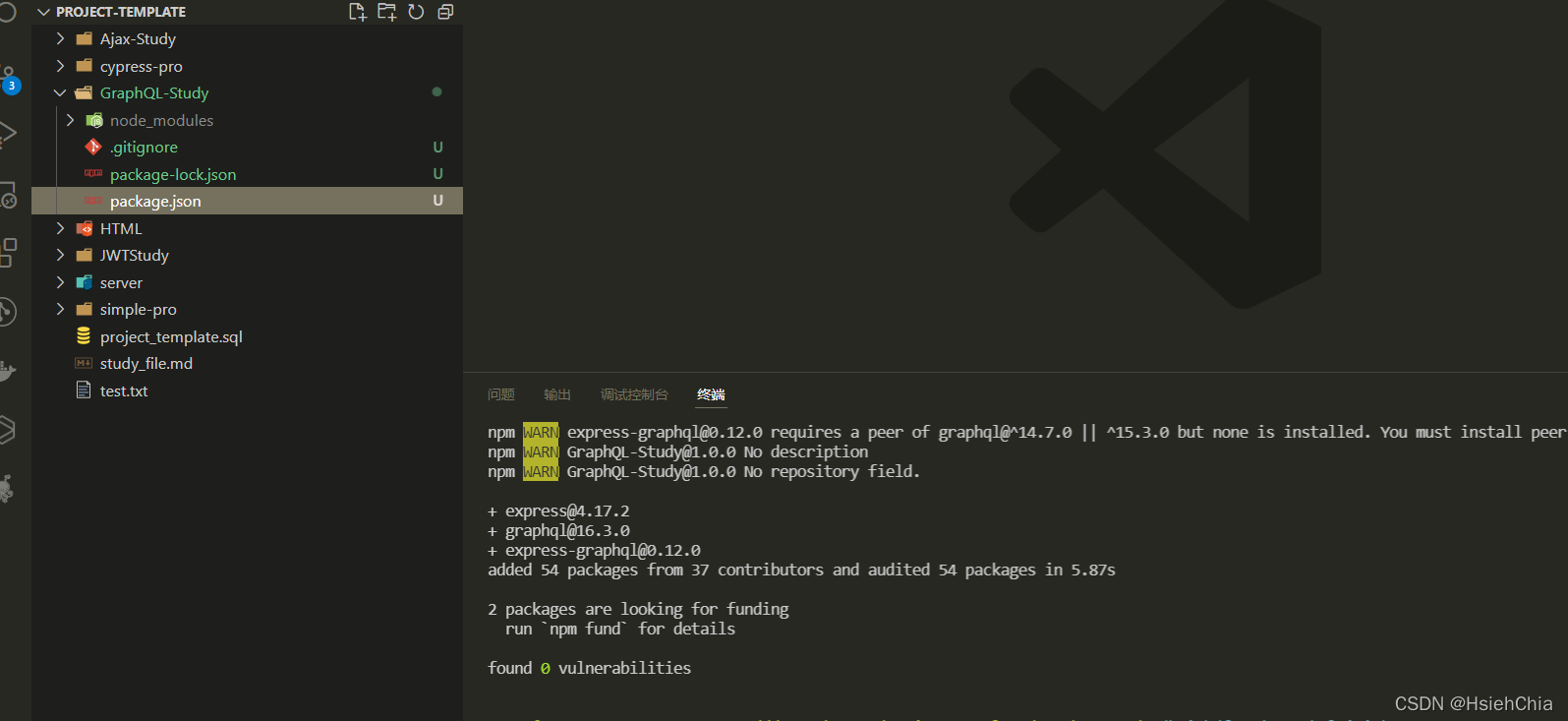This screenshot has width=1568, height=721.
Task: Collapse all folders in explorer
Action: click(x=445, y=12)
